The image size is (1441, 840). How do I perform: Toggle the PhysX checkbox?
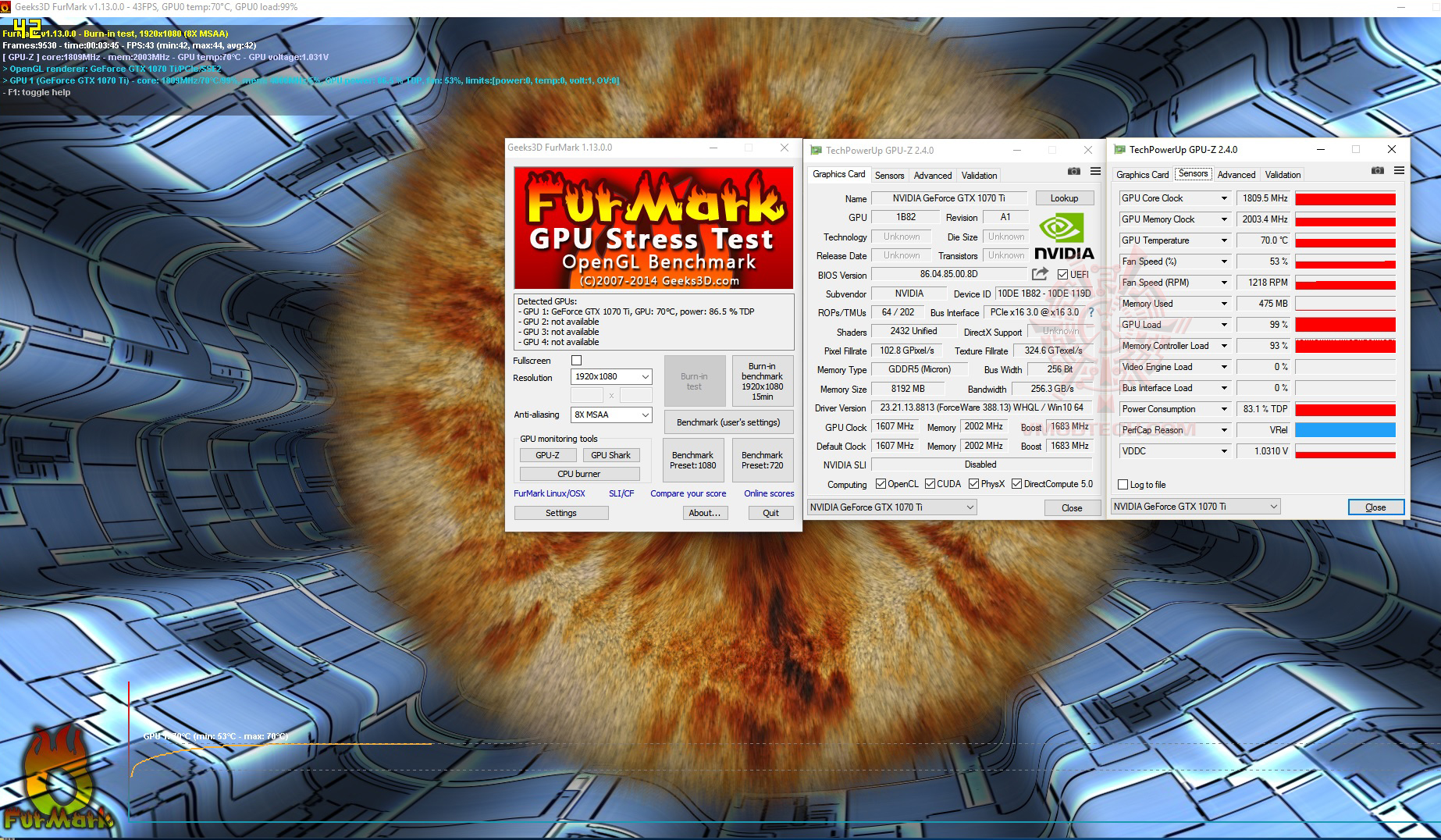(x=973, y=484)
